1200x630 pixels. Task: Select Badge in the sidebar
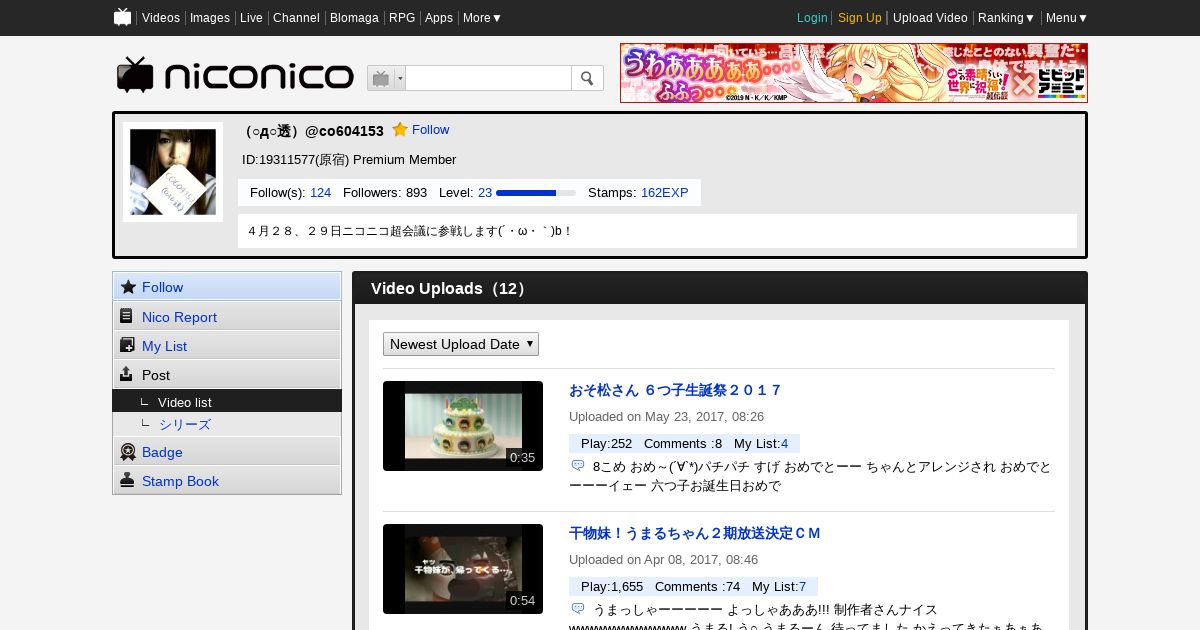[x=227, y=452]
